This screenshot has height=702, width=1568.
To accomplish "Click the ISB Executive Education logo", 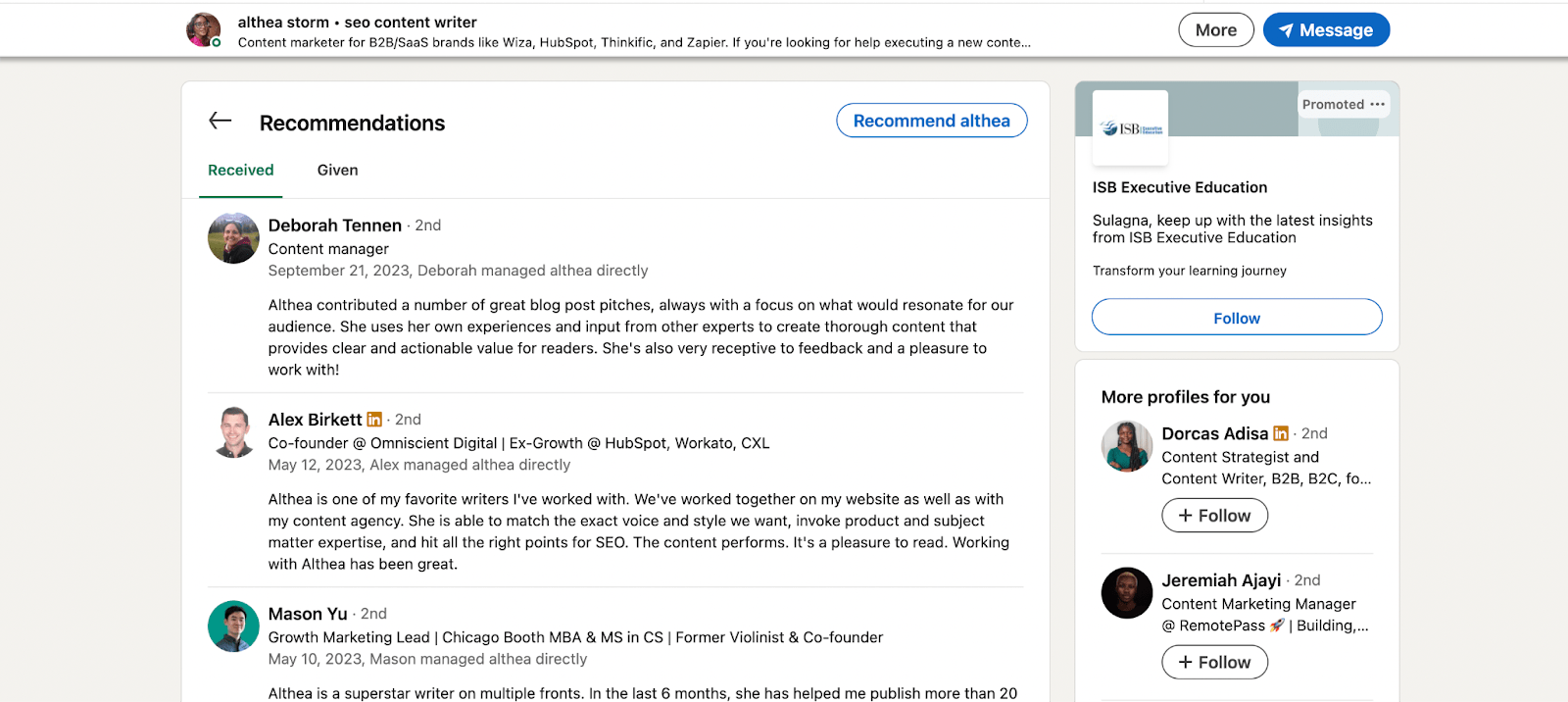I will (1129, 127).
